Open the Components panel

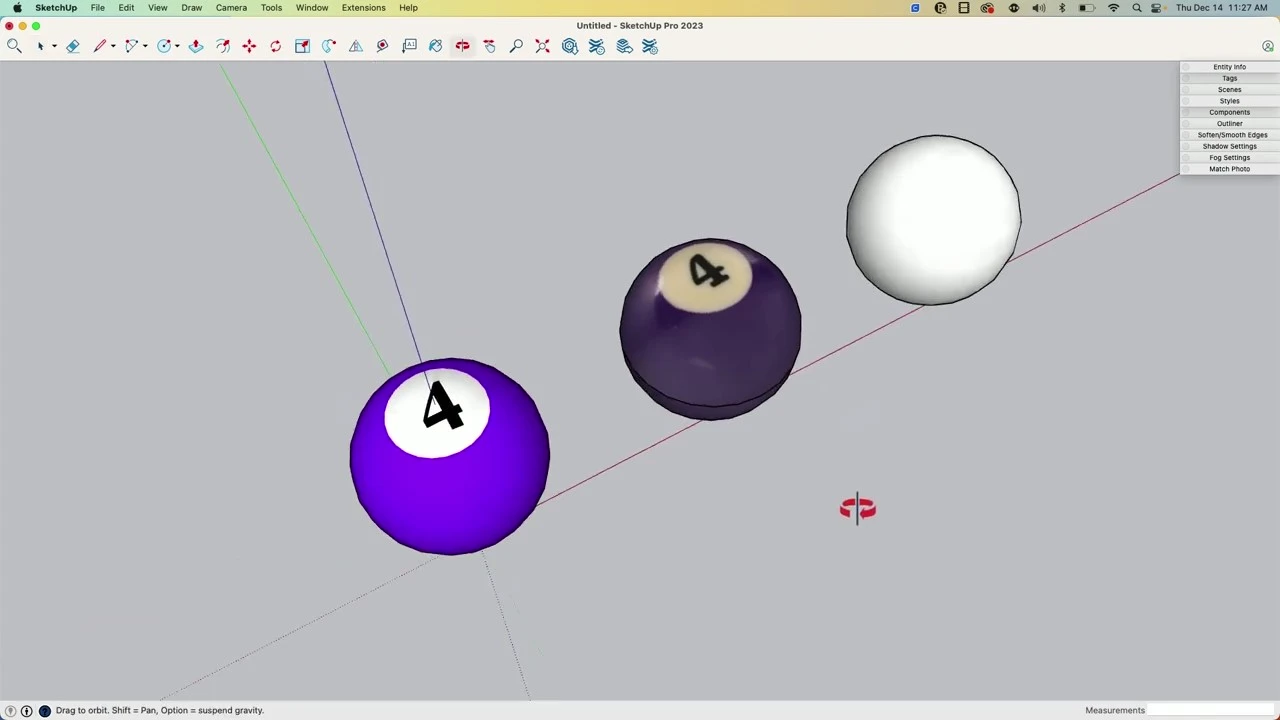(1229, 112)
